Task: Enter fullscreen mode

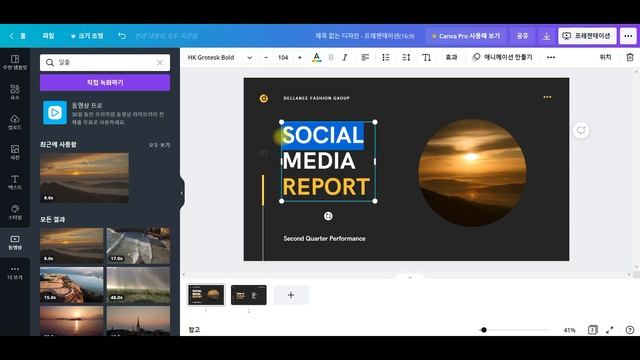Action: pyautogui.click(x=610, y=330)
